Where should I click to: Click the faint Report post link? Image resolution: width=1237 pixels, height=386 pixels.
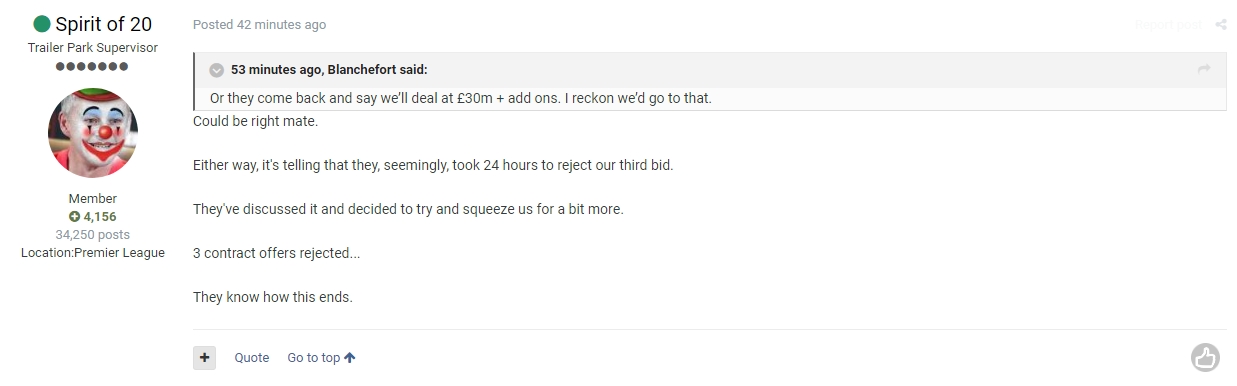click(1169, 25)
